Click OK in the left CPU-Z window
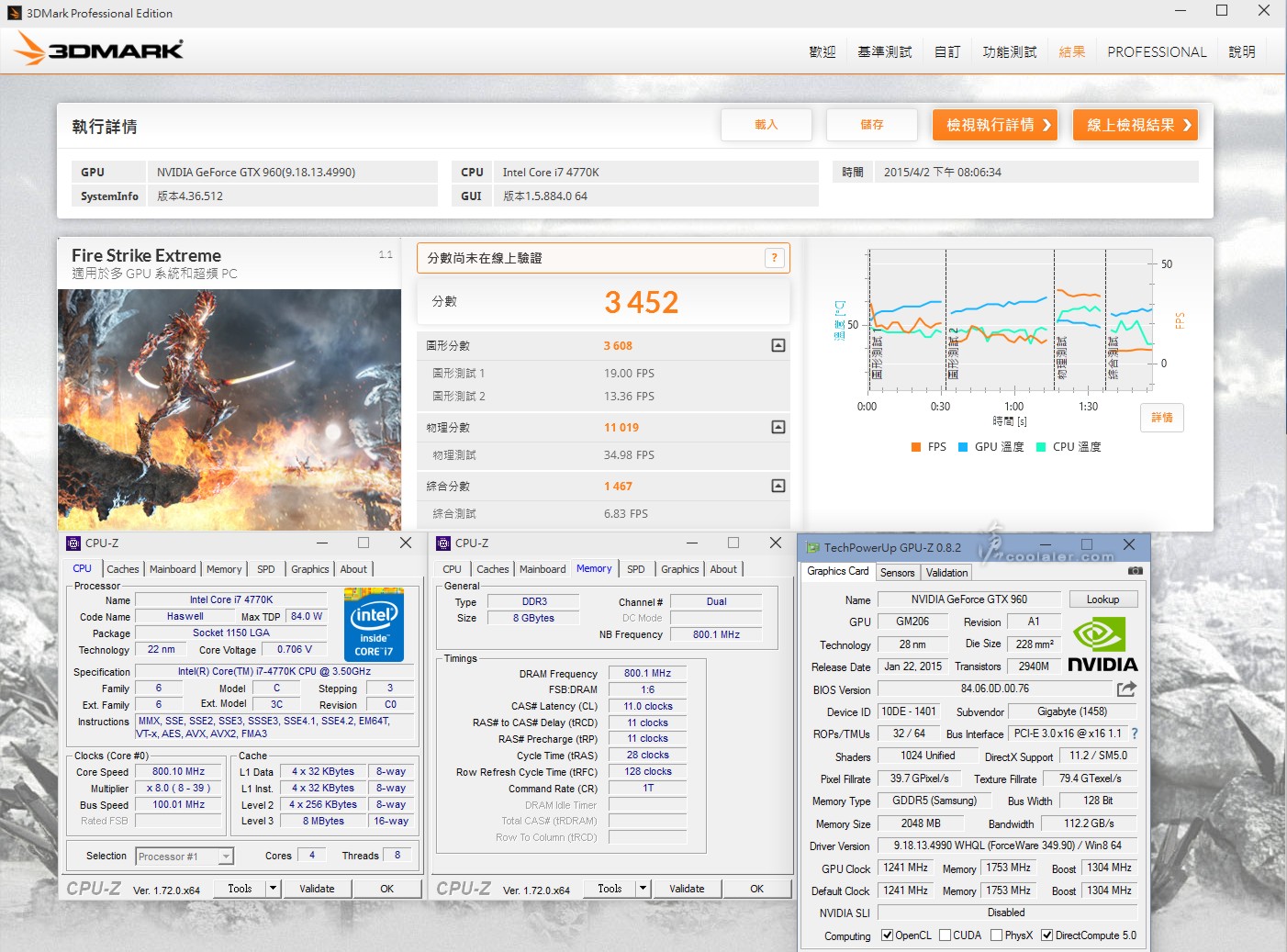The height and width of the screenshot is (952, 1287). tap(387, 889)
